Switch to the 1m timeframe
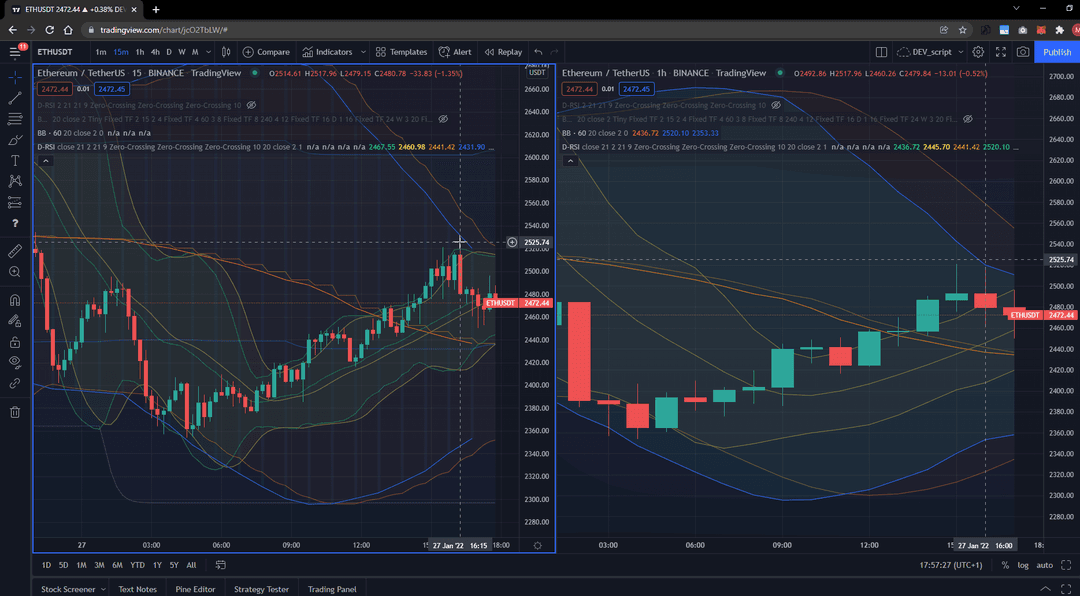The height and width of the screenshot is (596, 1080). 101,52
